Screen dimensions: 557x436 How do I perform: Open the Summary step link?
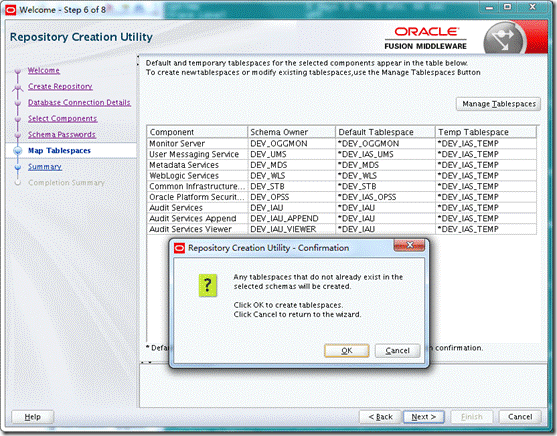pyautogui.click(x=45, y=167)
